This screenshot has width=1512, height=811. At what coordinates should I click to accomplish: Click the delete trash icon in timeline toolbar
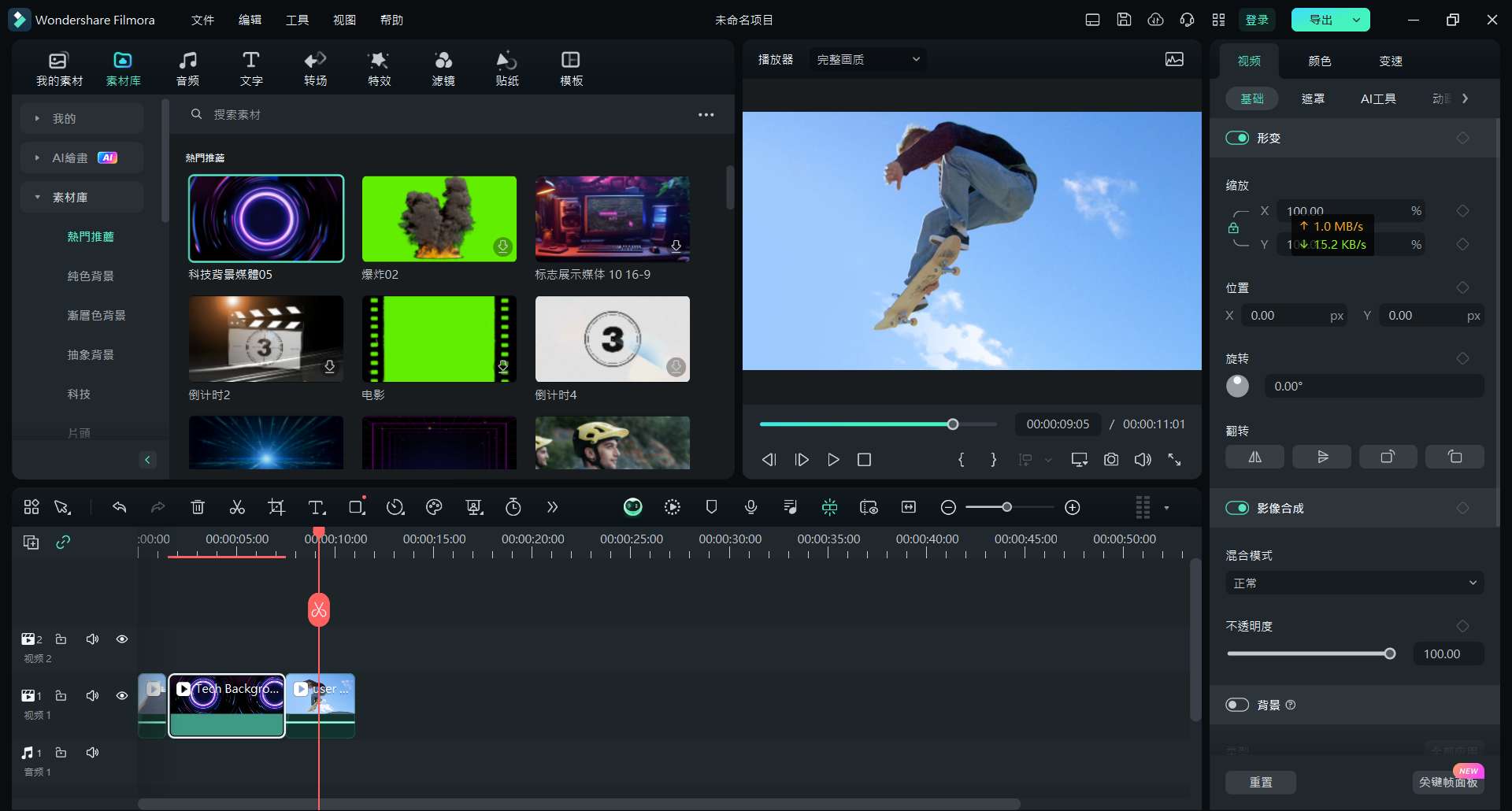[x=198, y=508]
